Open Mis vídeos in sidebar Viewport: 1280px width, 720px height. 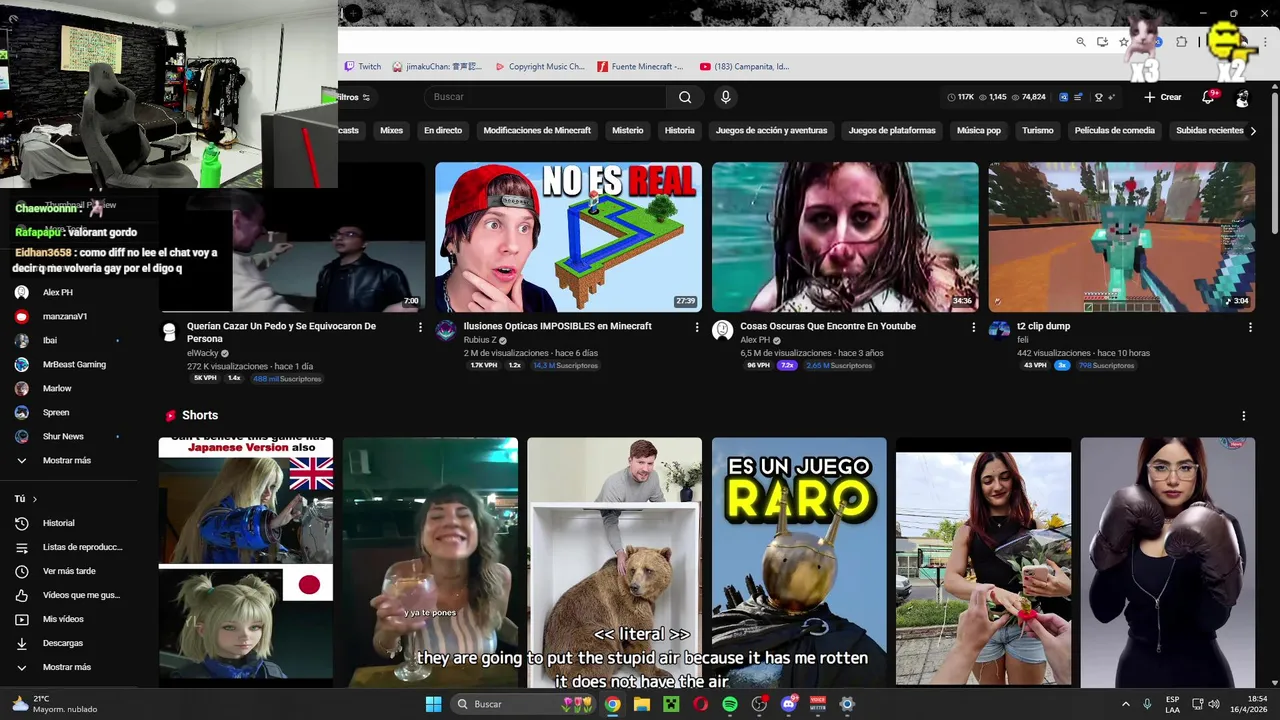(x=66, y=619)
